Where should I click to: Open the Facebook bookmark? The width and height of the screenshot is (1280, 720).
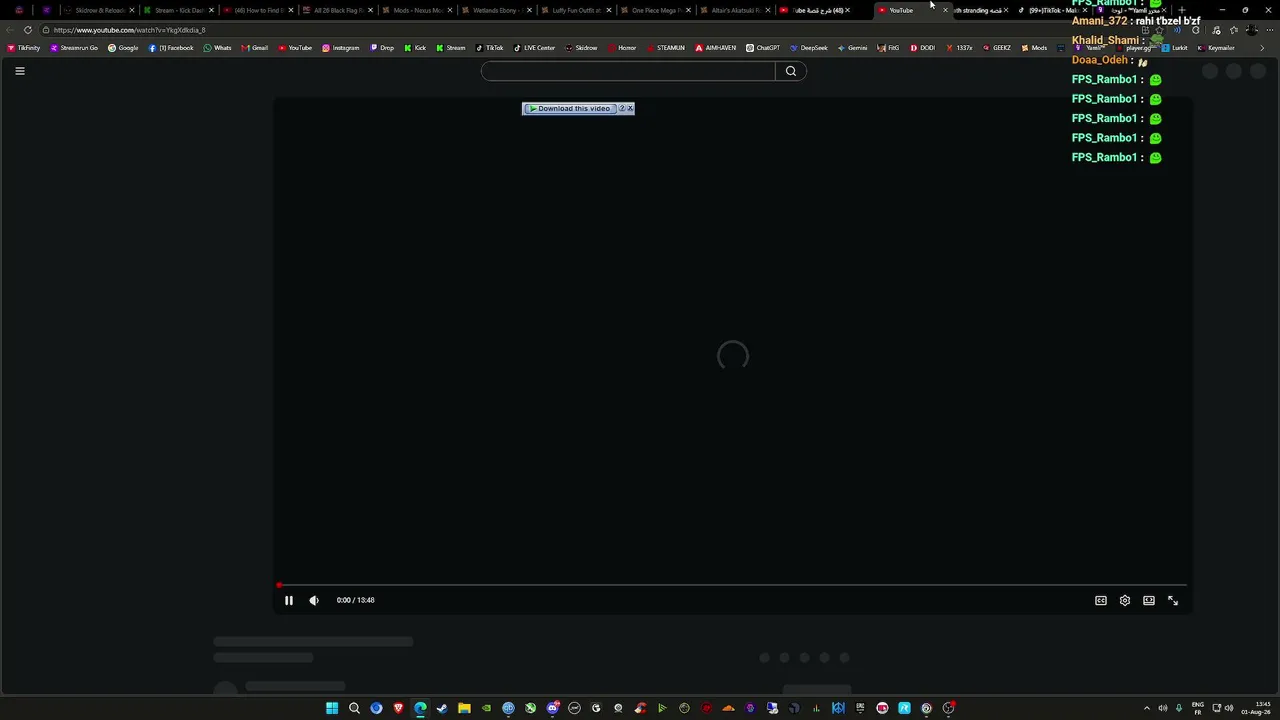click(x=171, y=48)
